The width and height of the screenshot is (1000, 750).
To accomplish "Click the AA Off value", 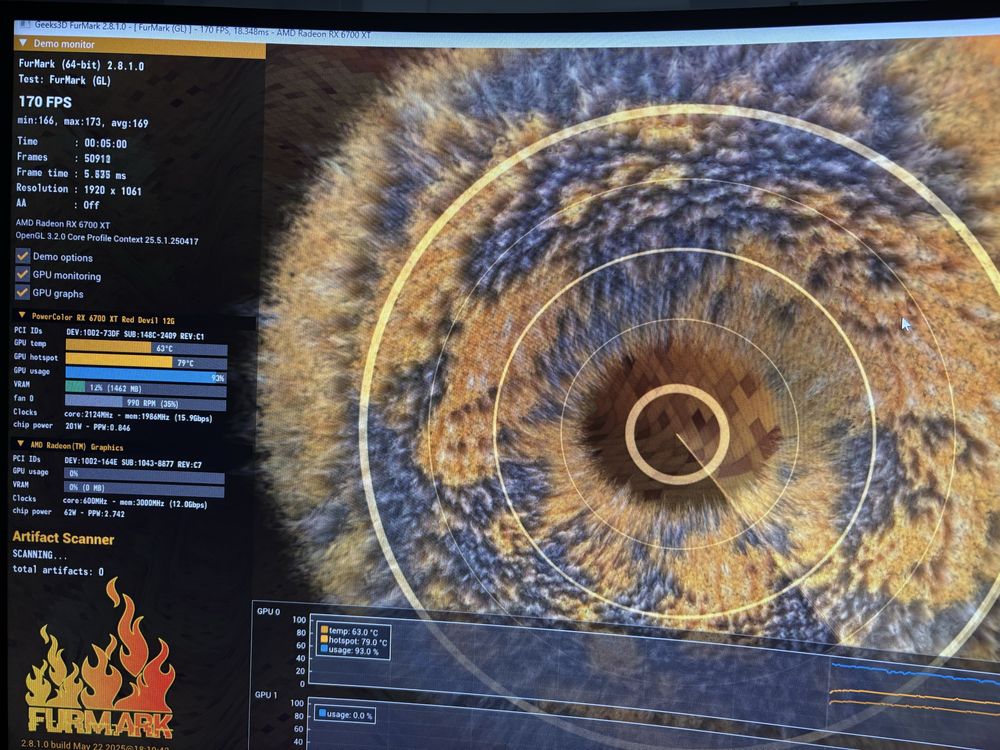I will 91,205.
